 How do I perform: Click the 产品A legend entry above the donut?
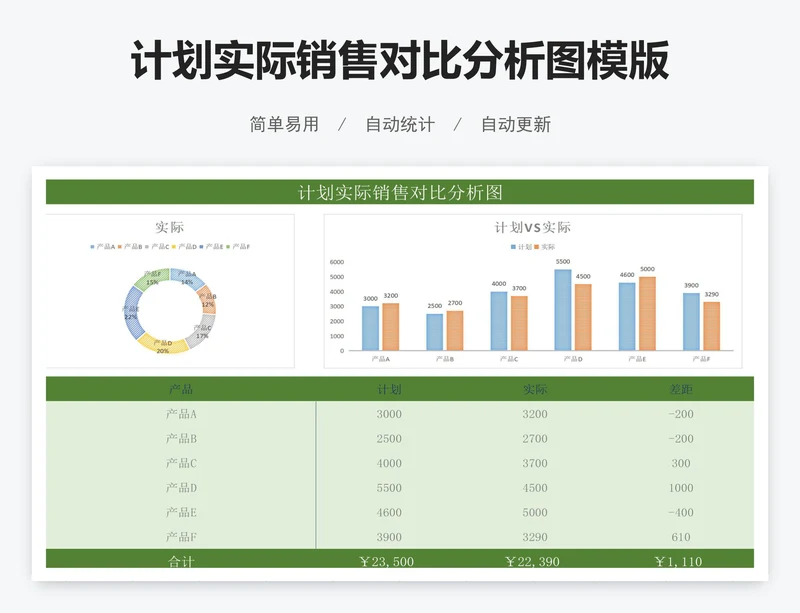[x=103, y=247]
